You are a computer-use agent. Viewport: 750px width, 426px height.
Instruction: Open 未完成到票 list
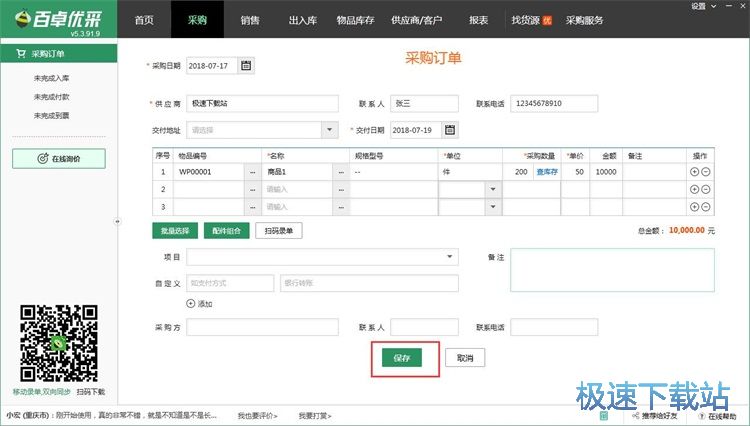(52, 115)
